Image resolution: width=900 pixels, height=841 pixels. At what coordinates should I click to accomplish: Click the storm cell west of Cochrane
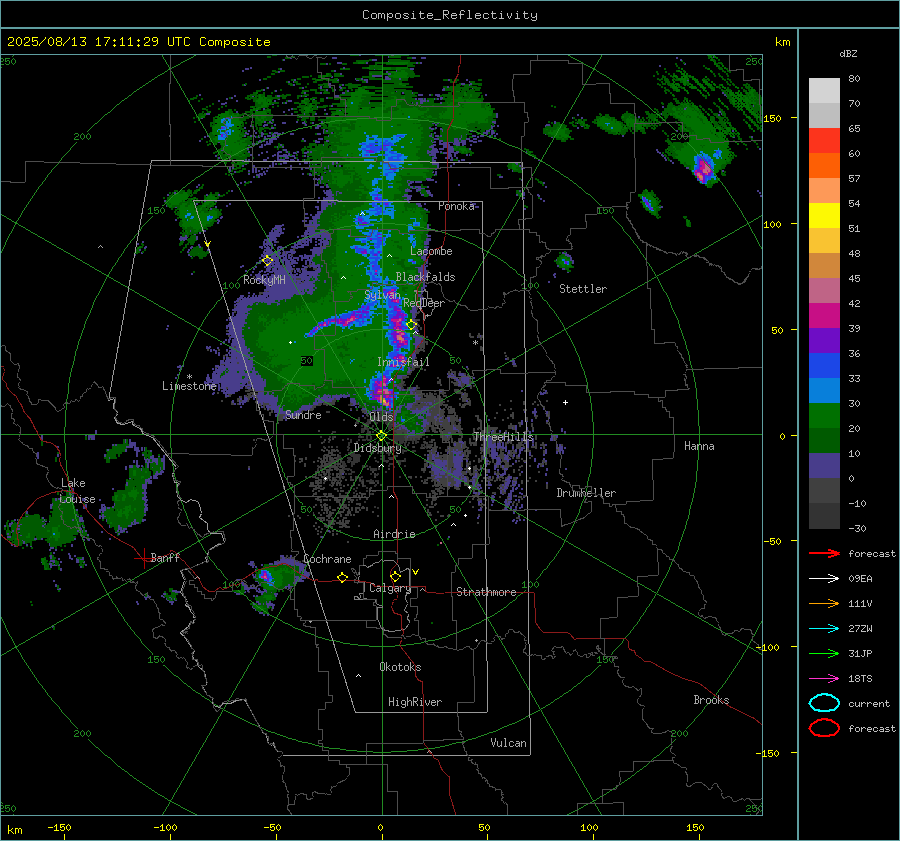point(266,576)
